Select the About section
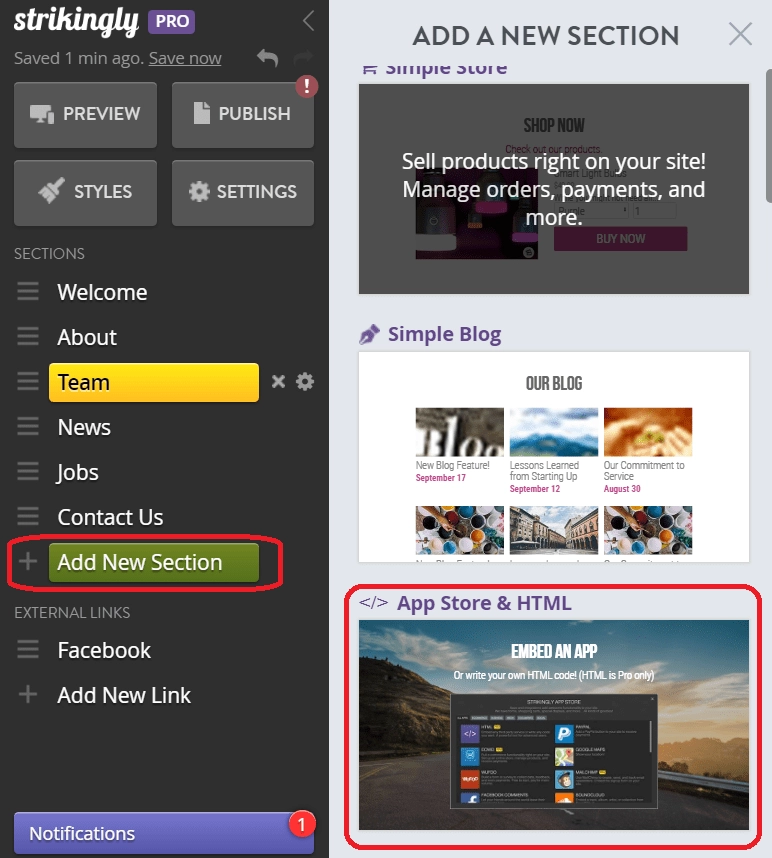Viewport: 772px width, 858px height. (x=87, y=337)
